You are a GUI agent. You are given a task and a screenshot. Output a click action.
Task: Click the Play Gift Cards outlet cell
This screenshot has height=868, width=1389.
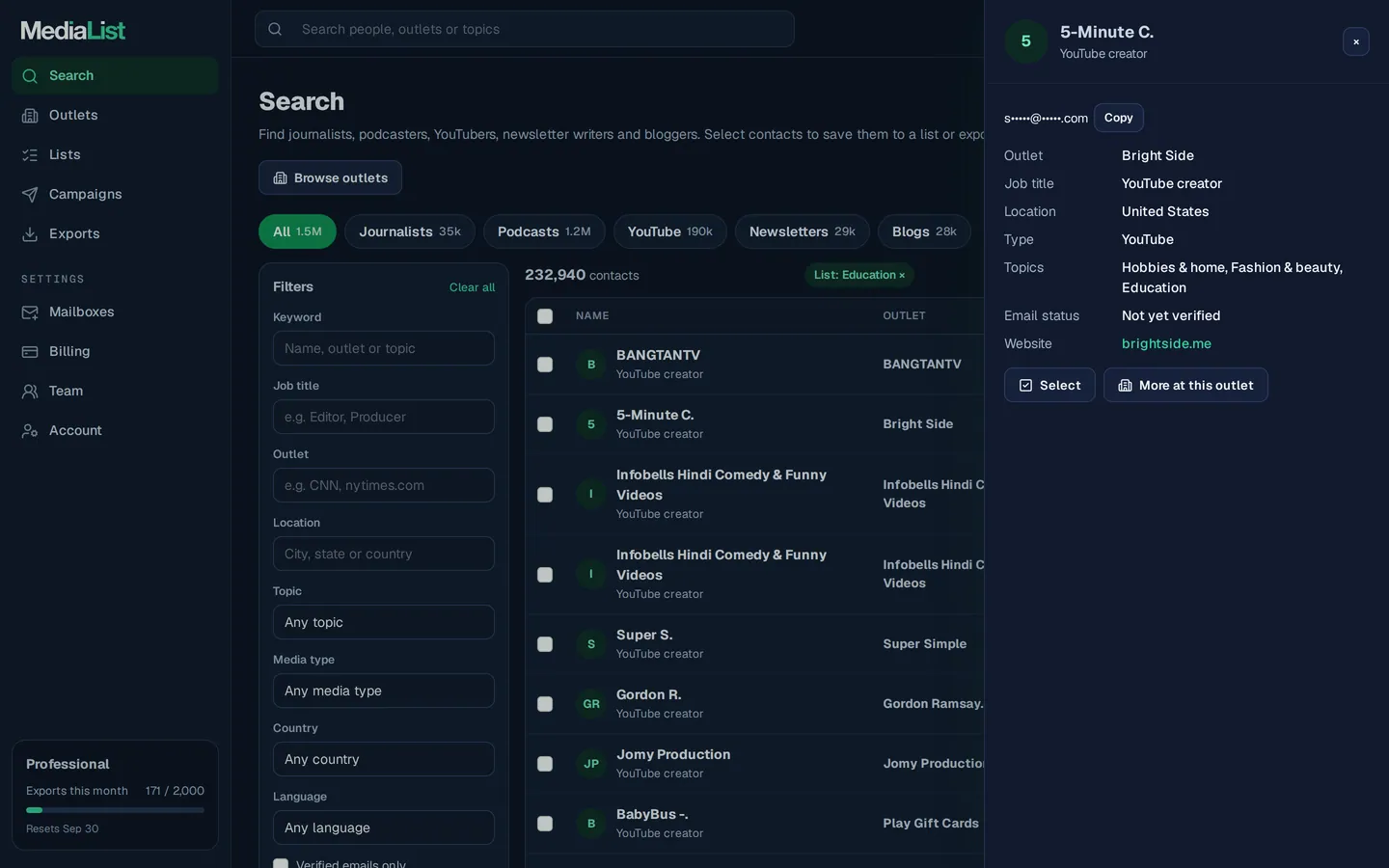[931, 823]
